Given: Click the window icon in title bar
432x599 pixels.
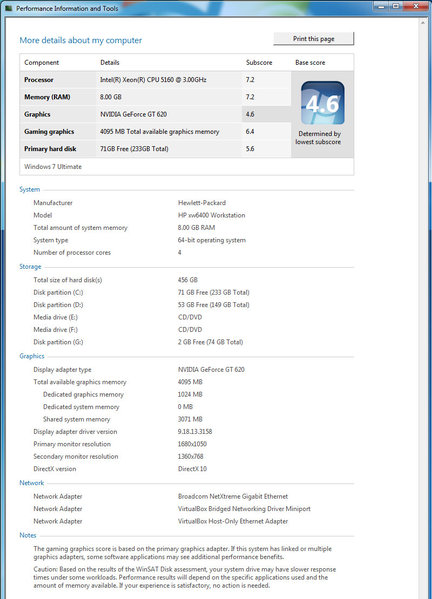Looking at the screenshot, I should 9,8.
